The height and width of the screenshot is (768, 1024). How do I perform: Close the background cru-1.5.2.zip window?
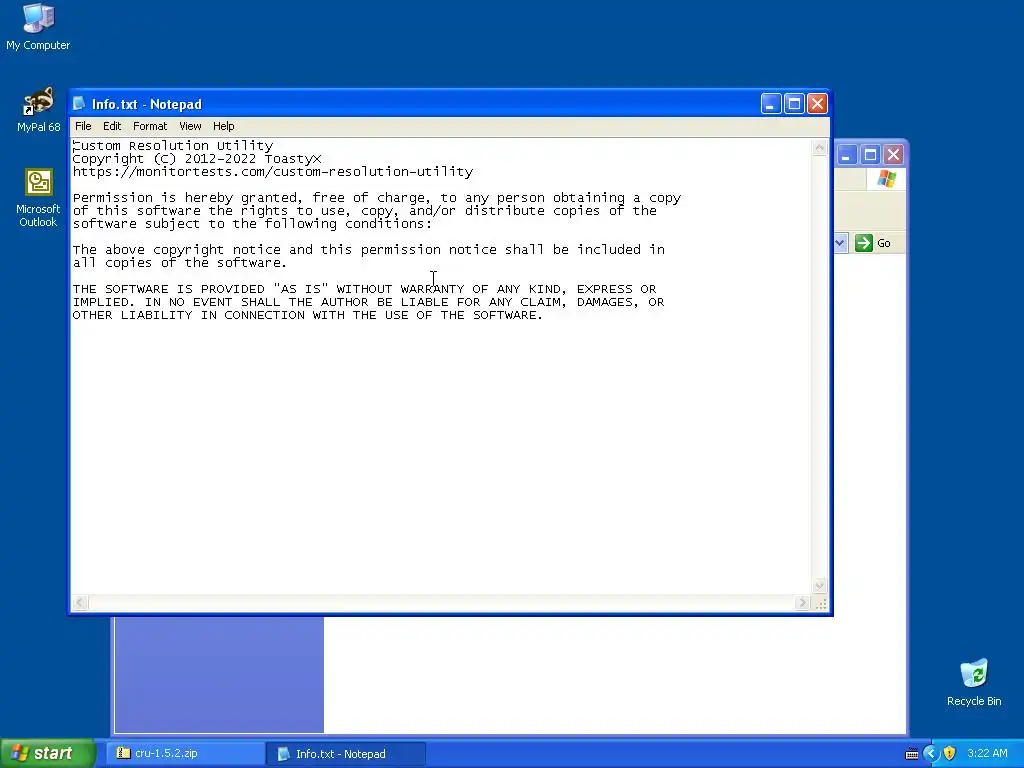(893, 155)
